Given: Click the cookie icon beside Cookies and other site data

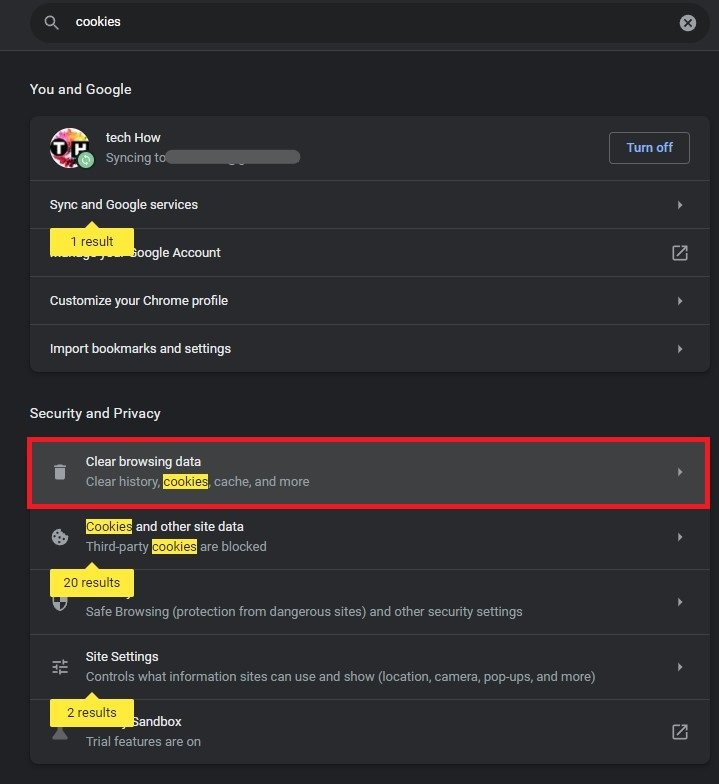Looking at the screenshot, I should point(60,537).
